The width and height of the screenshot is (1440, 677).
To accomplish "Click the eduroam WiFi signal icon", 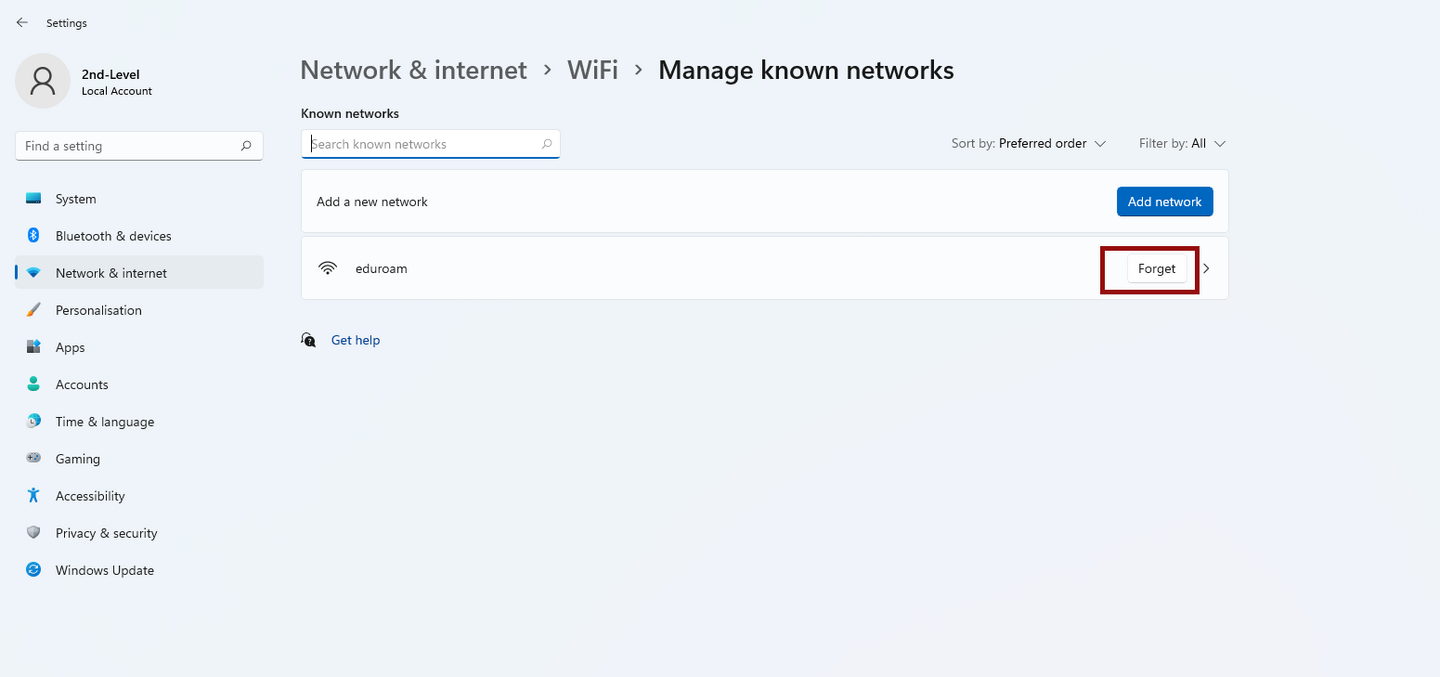I will pyautogui.click(x=328, y=268).
